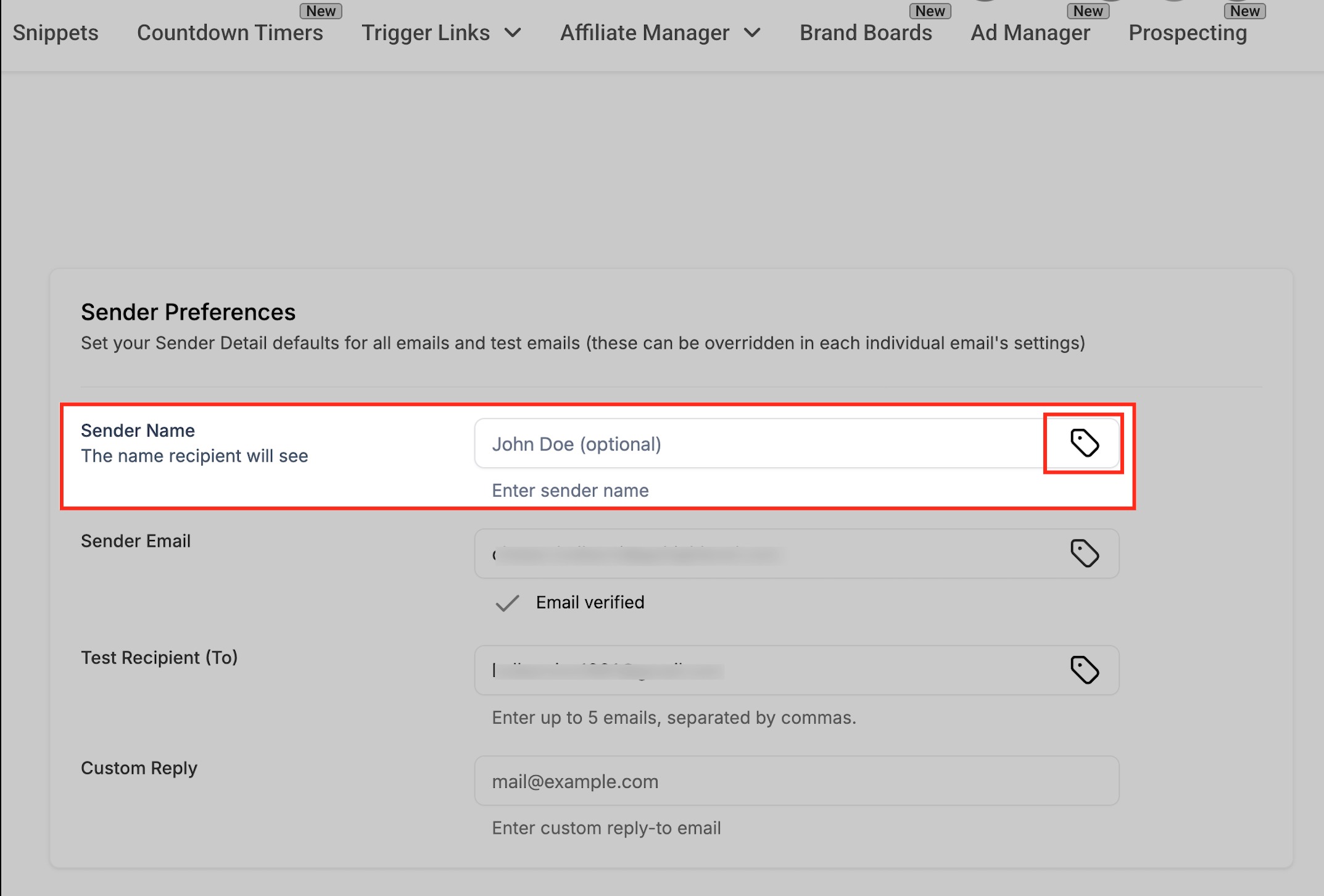Click into the Sender Email input field

pos(759,554)
